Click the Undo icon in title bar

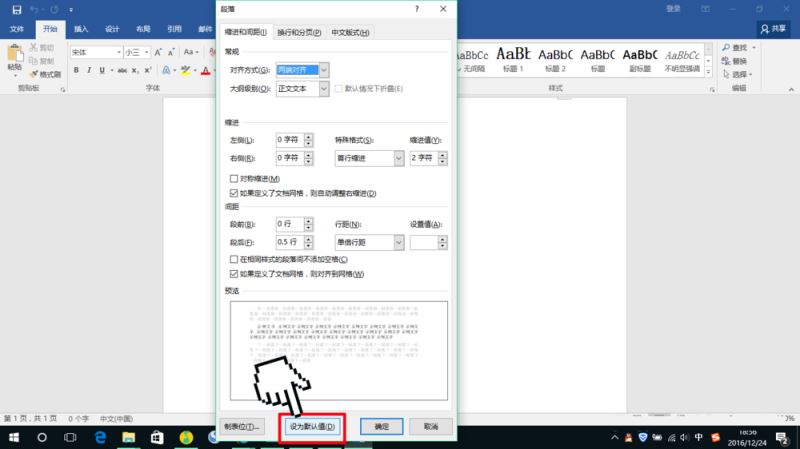click(35, 10)
